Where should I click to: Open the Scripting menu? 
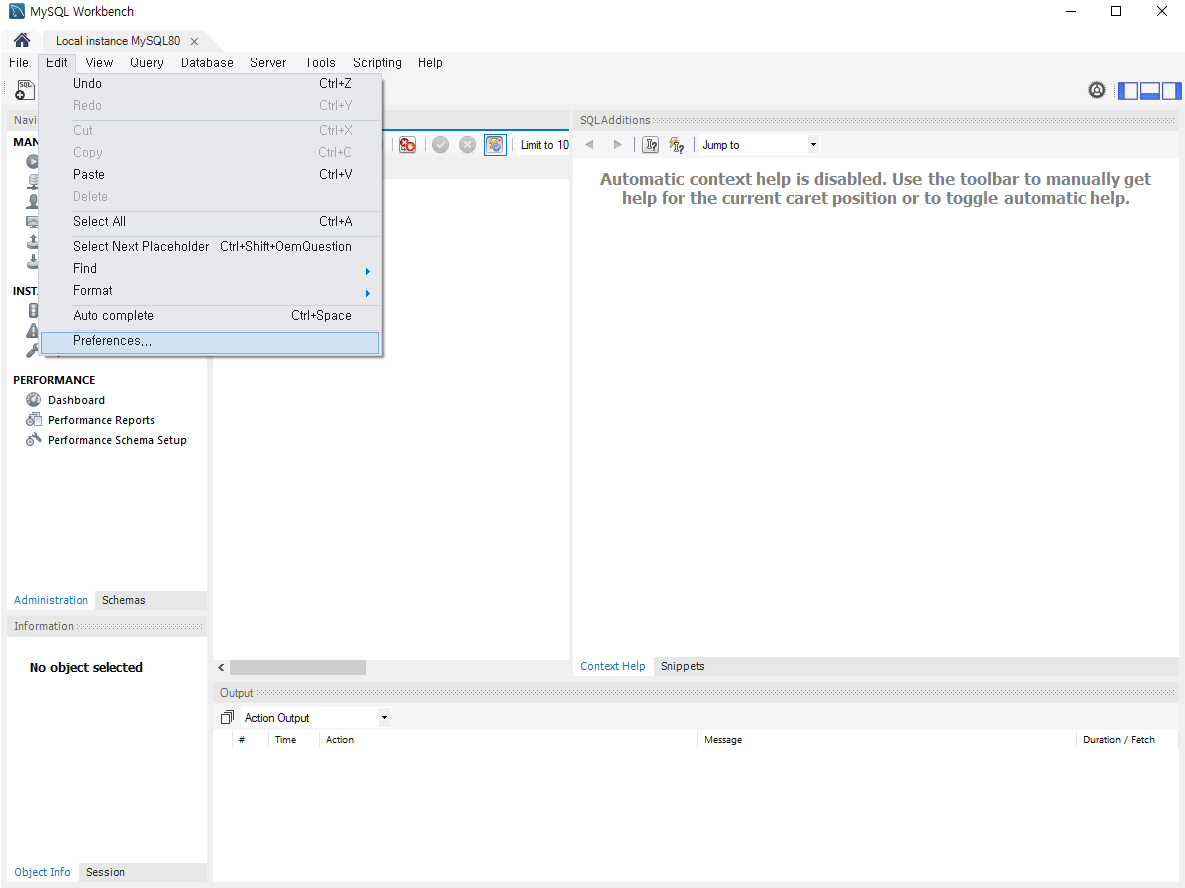pyautogui.click(x=377, y=63)
